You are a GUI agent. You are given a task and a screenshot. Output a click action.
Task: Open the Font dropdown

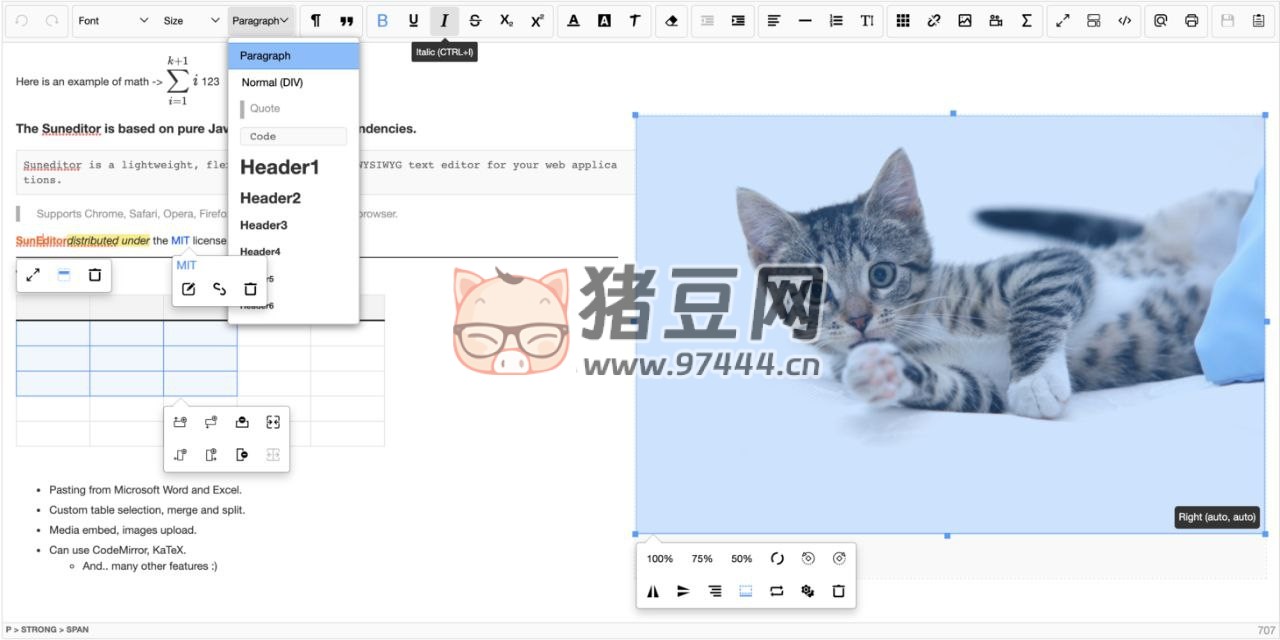(x=113, y=20)
